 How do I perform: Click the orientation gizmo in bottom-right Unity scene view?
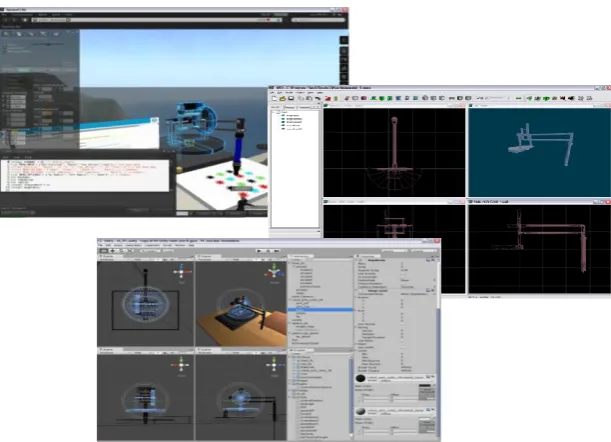[x=274, y=365]
